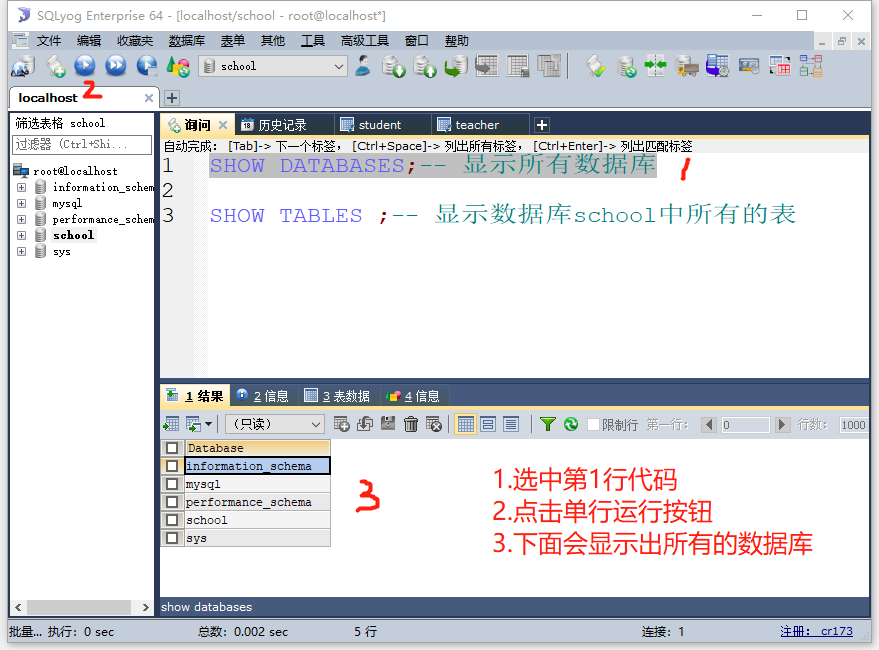Click the export result set icon
879x650 pixels.
[x=171, y=425]
